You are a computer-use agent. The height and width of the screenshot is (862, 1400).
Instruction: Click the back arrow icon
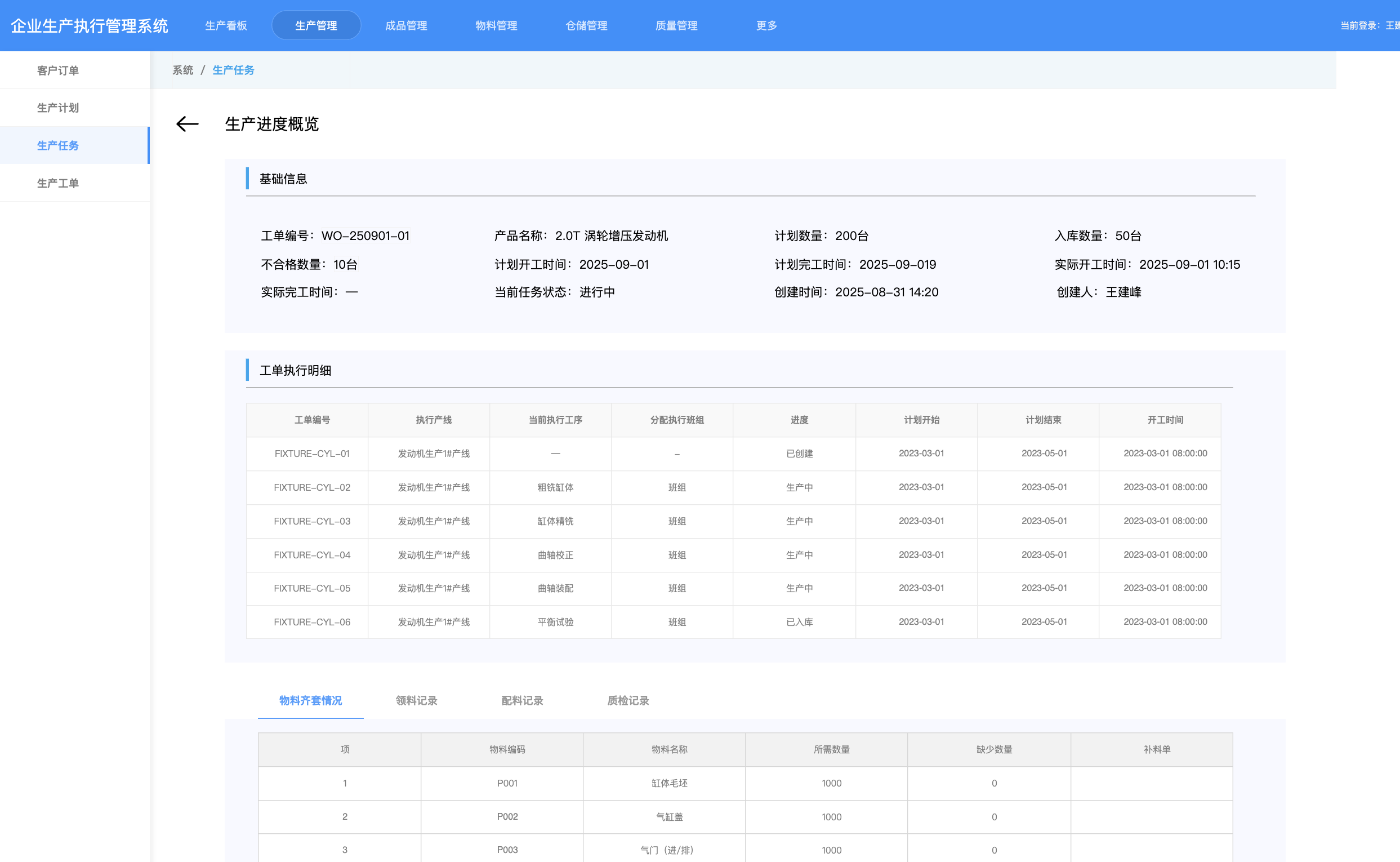point(187,125)
